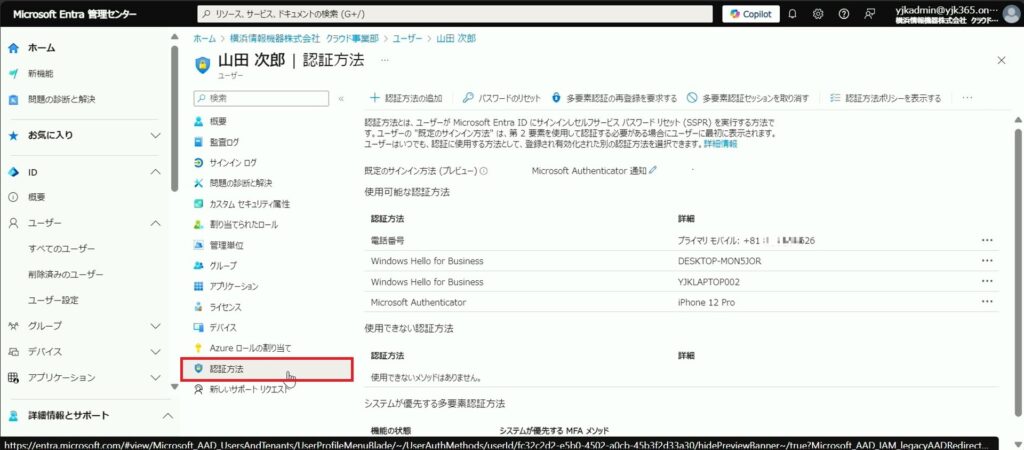Launch Copilot from the header
The width and height of the screenshot is (1024, 450).
click(x=751, y=14)
